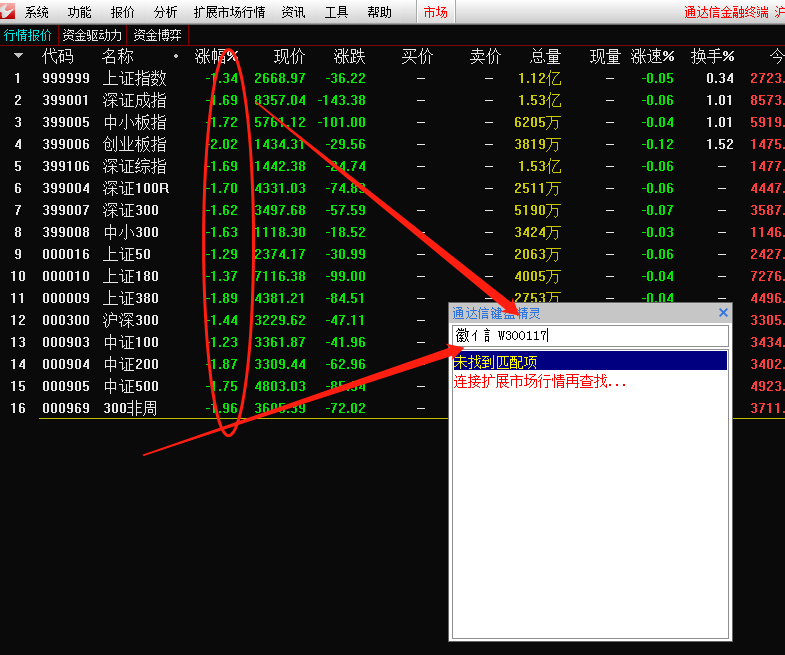Image resolution: width=785 pixels, height=655 pixels.
Task: Select the 上证指数 row
Action: [x=392, y=78]
